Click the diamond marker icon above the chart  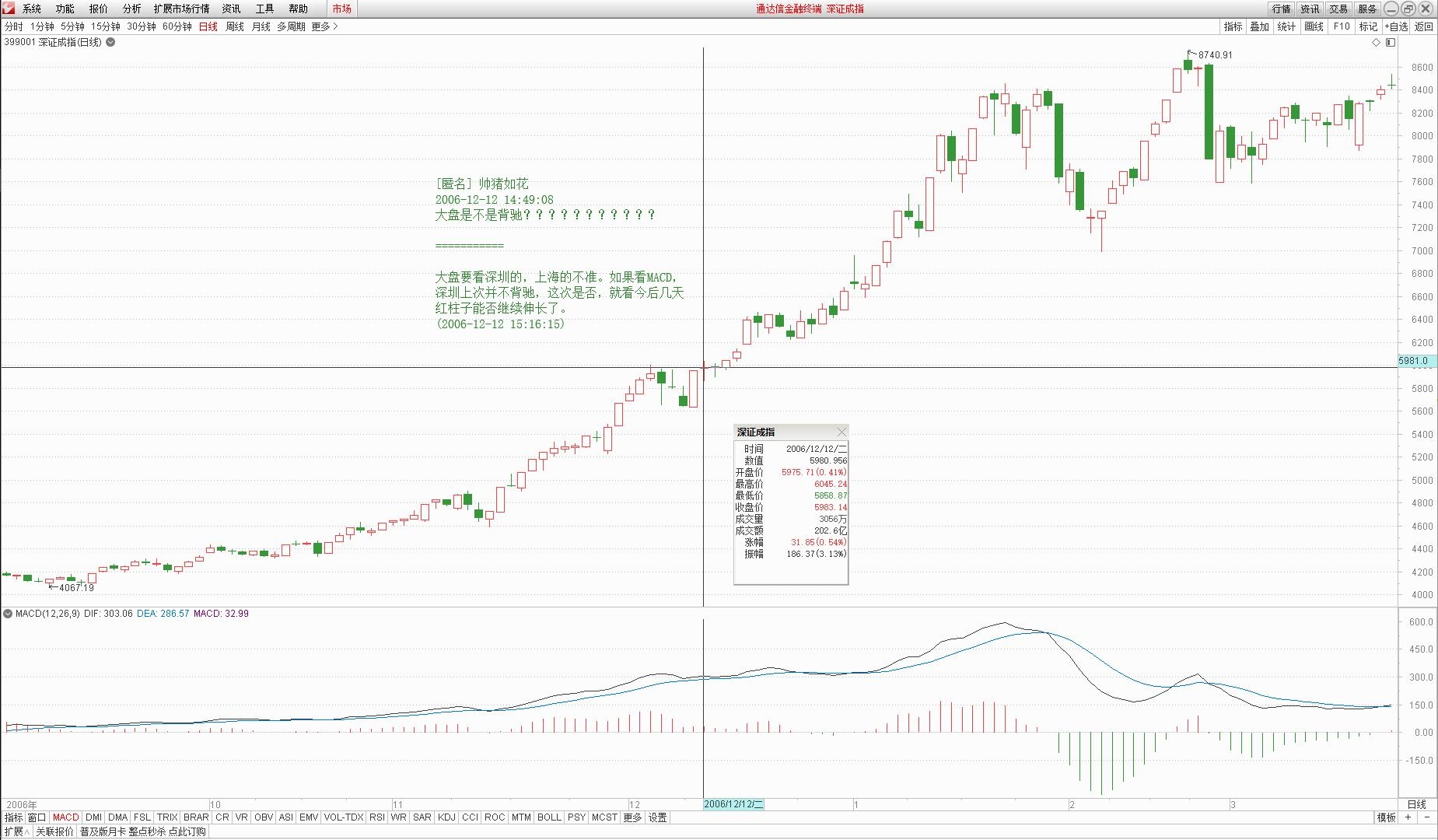[x=1377, y=43]
